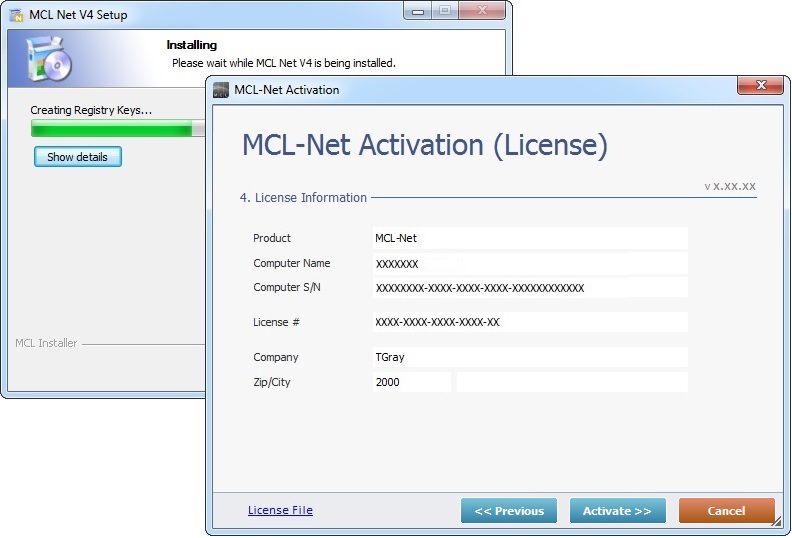
Task: Click the Product field showing MCL-Net
Action: click(x=530, y=238)
